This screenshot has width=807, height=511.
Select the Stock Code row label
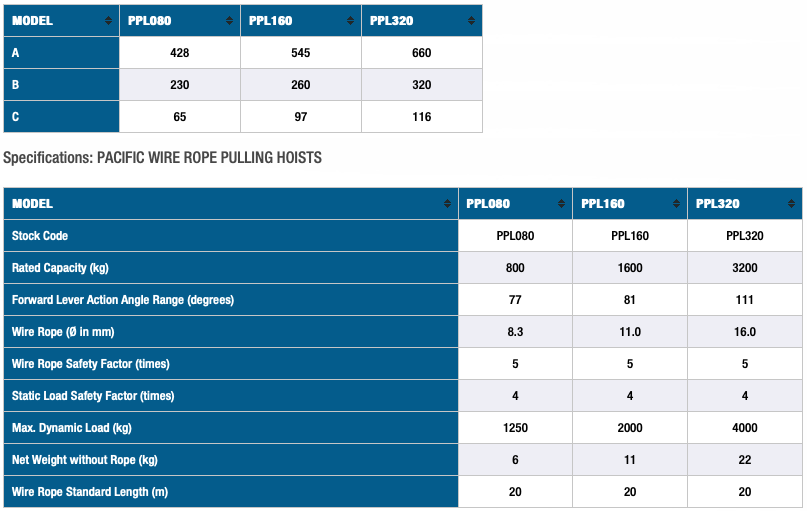pos(40,236)
